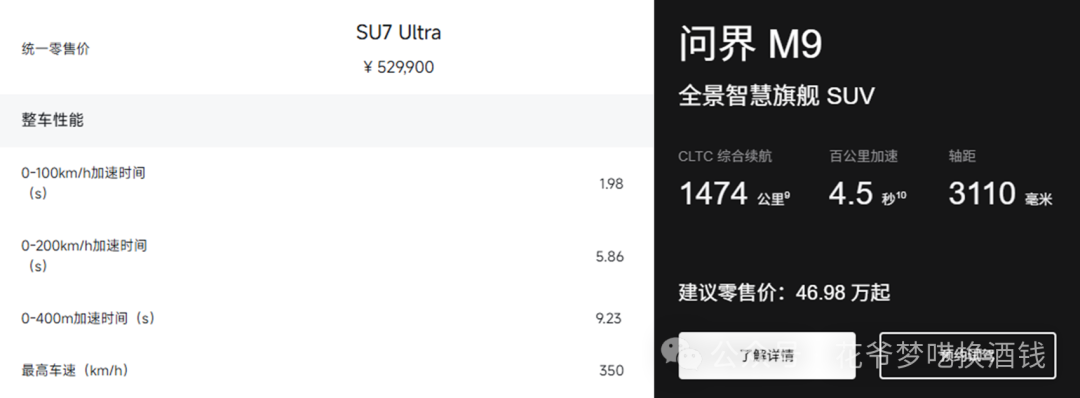Click the outlined 预约试驾 button
Screen dimensions: 1080x398
pyautogui.click(x=967, y=356)
